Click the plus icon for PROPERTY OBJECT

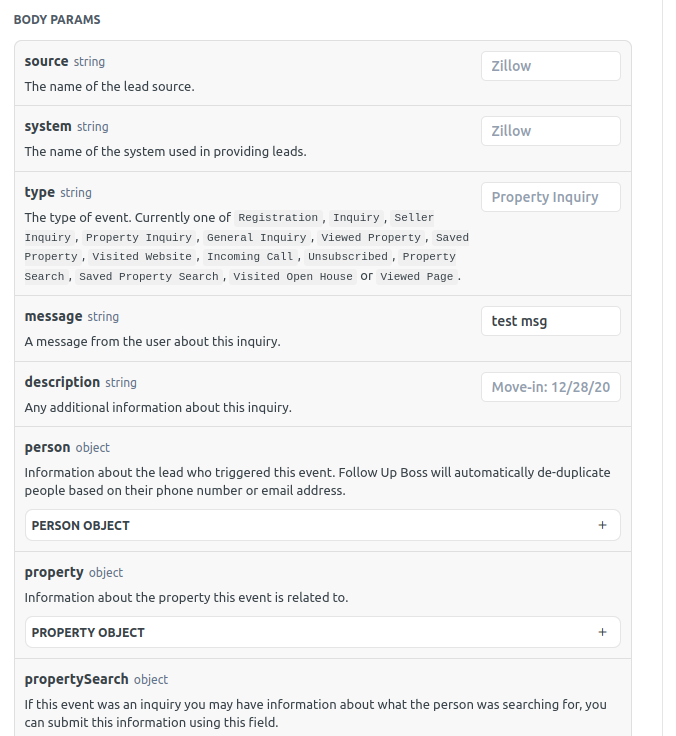click(x=602, y=632)
